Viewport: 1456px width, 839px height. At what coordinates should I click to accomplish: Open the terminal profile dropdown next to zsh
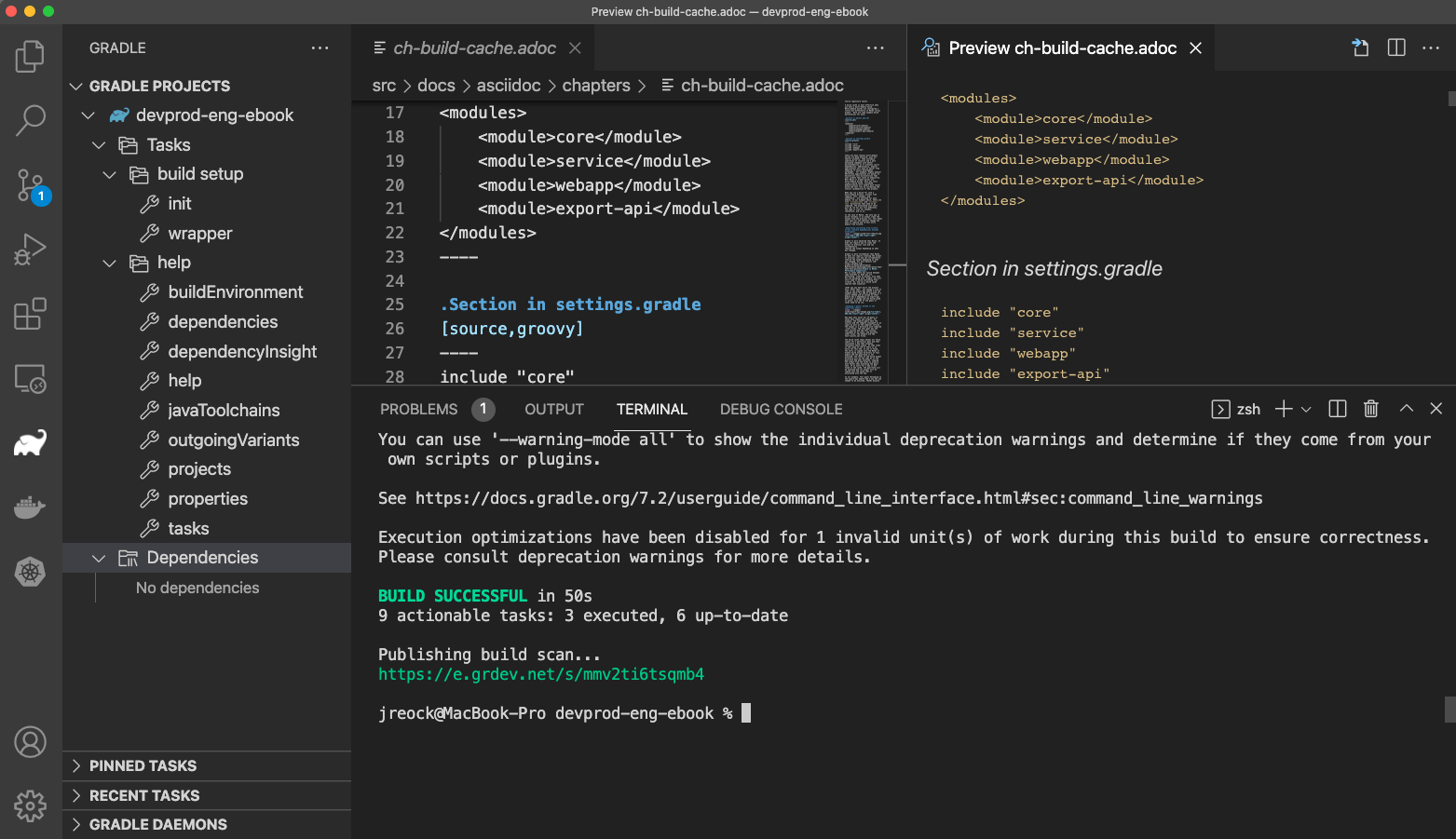pyautogui.click(x=1308, y=408)
